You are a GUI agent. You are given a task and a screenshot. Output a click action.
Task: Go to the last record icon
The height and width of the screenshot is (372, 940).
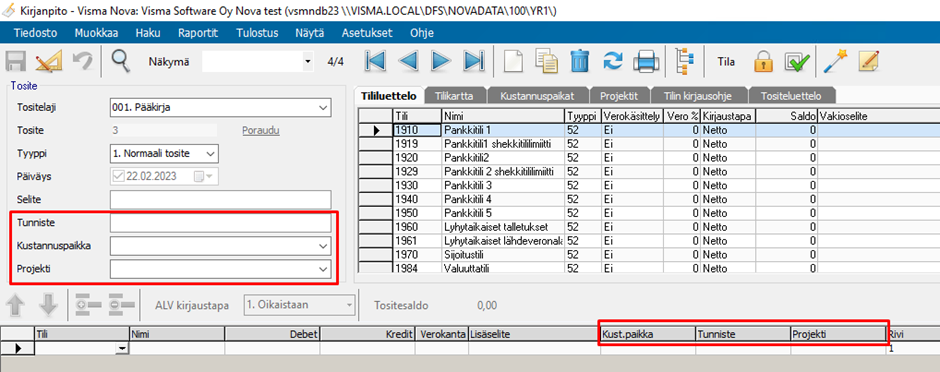(x=474, y=61)
